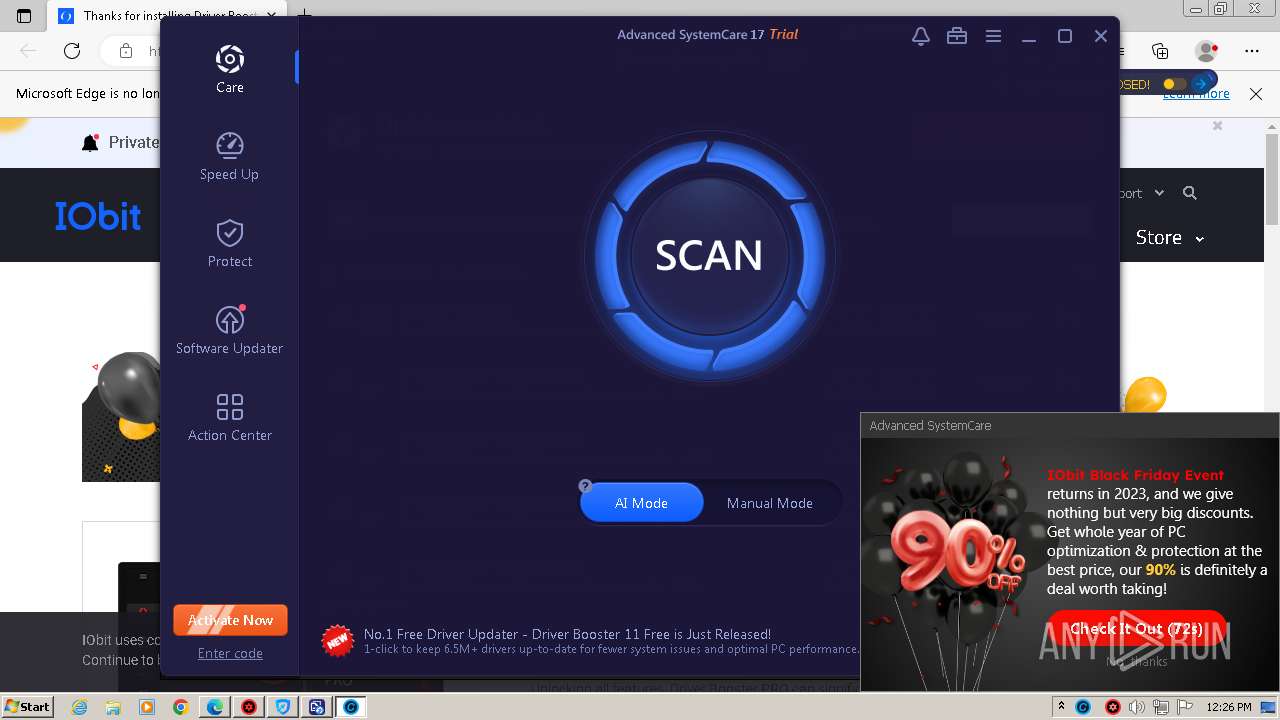Open the Enter code link
The image size is (1280, 720).
coord(230,653)
